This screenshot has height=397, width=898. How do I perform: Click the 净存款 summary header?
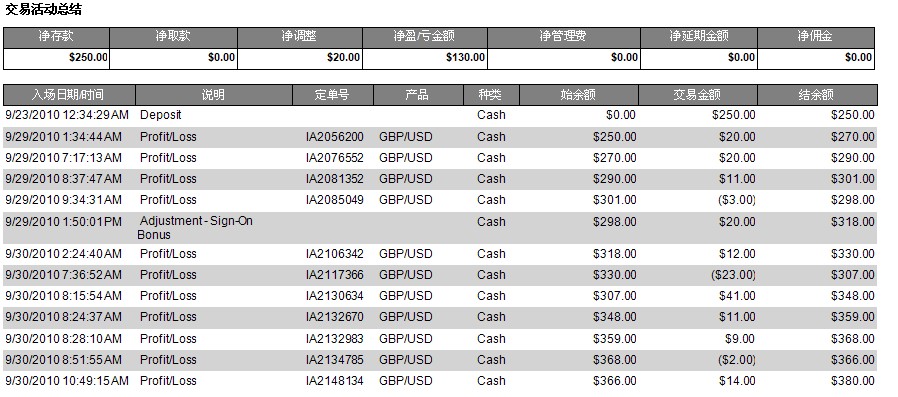click(x=56, y=37)
